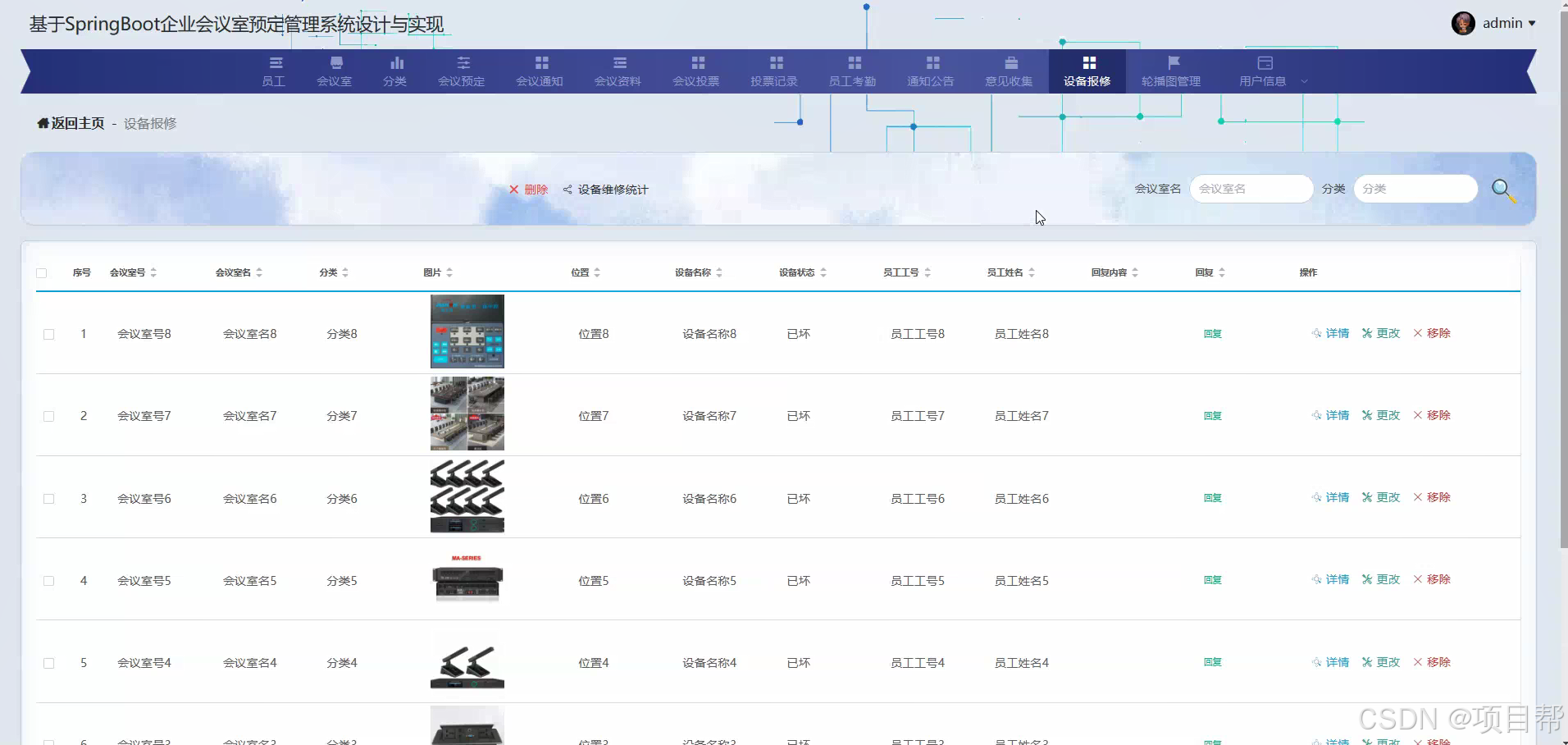Screen dimensions: 1568x745
Task: Click the 详情 icon in row 会议室号8
Action: [1316, 333]
